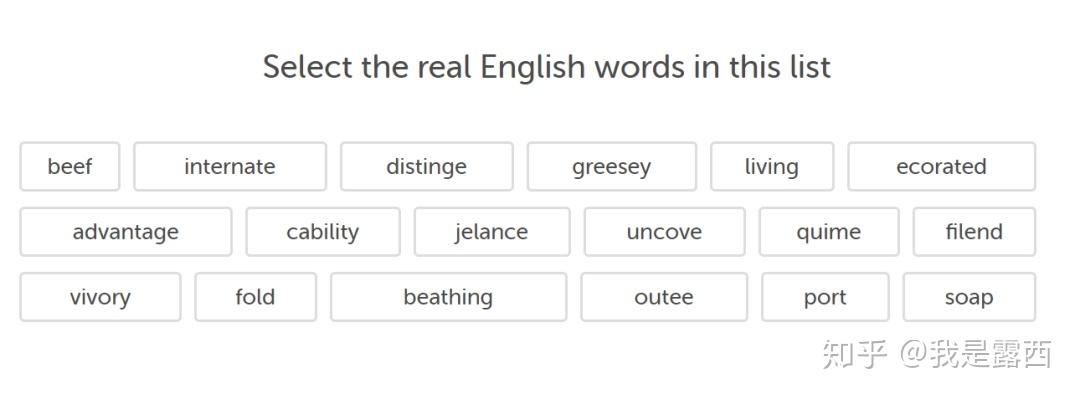Viewport: 1080px width, 399px height.
Task: Select "advantage" as a real word
Action: (126, 232)
